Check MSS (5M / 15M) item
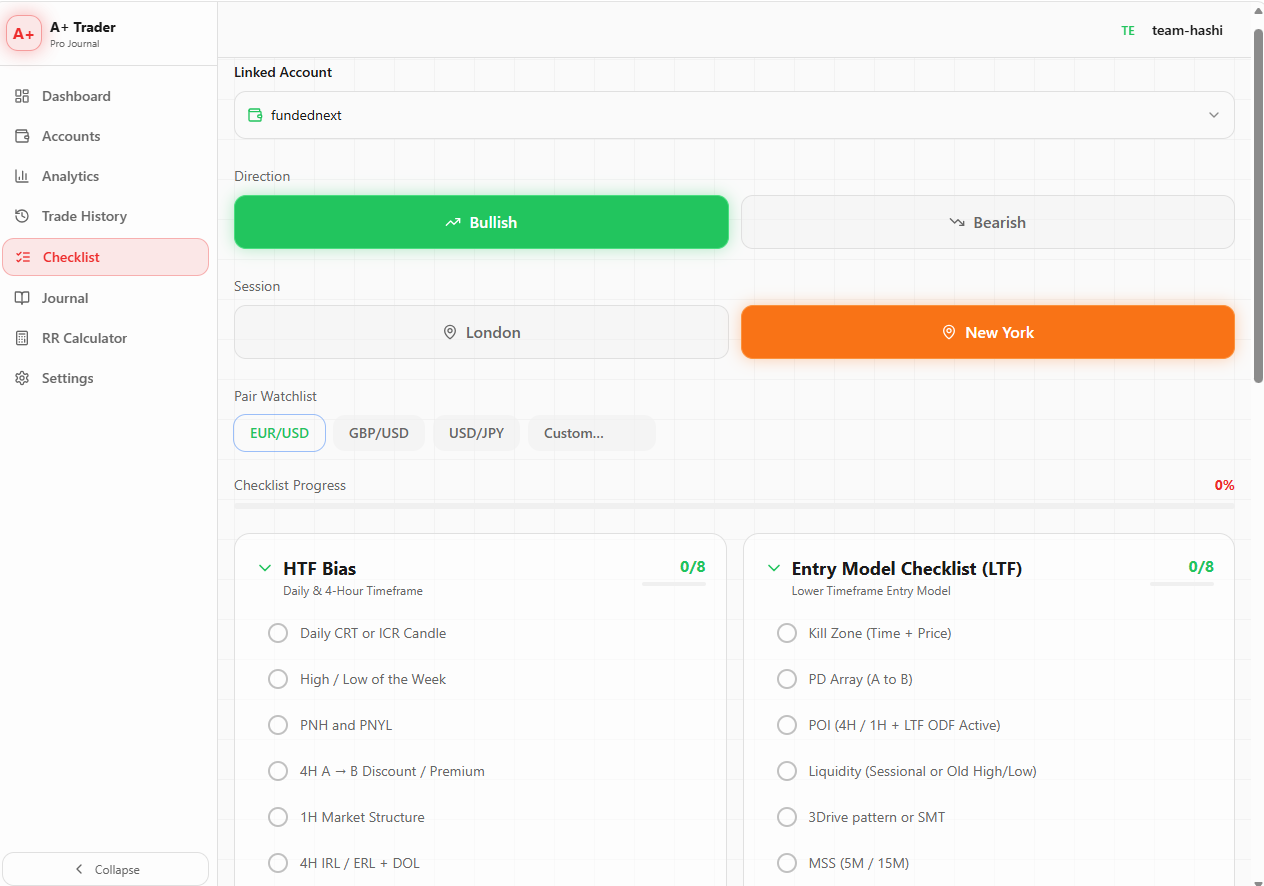This screenshot has width=1264, height=886. [x=787, y=863]
